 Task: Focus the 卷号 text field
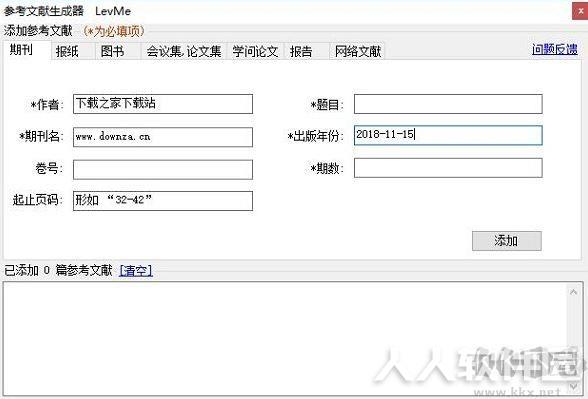click(x=163, y=170)
